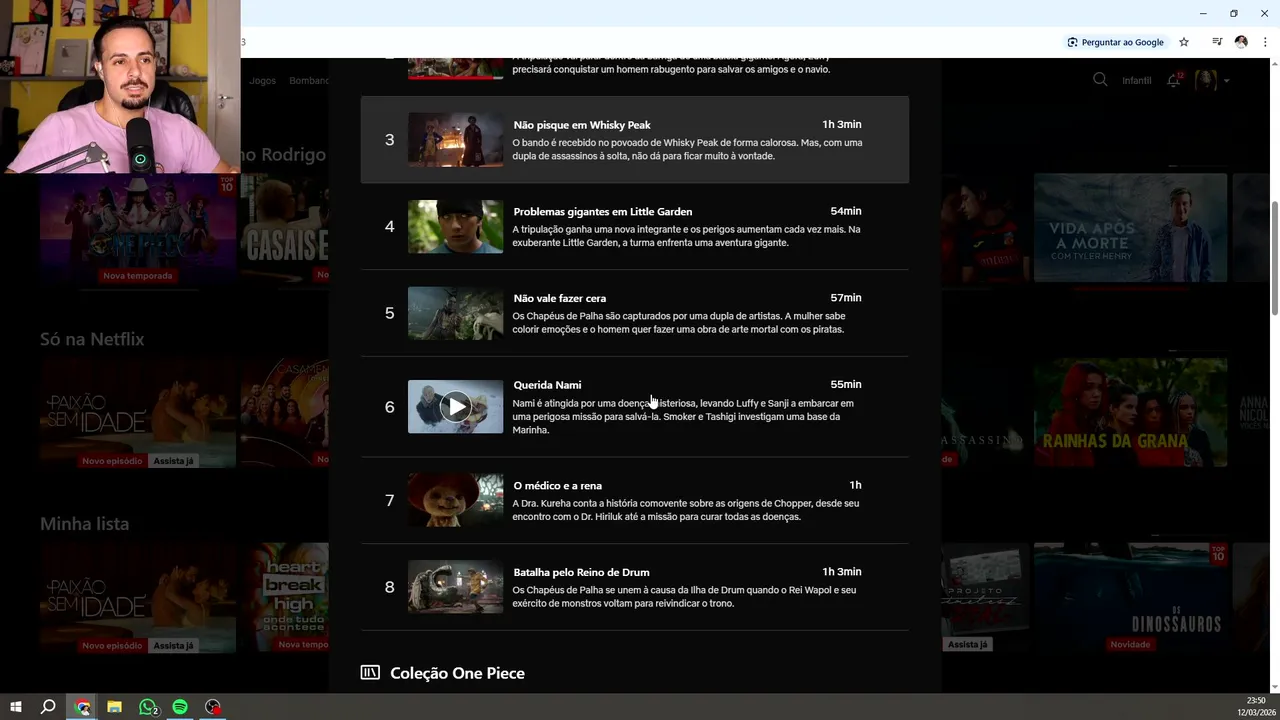
Task: Expand the Netflix profile dropdown arrow
Action: 1226,81
